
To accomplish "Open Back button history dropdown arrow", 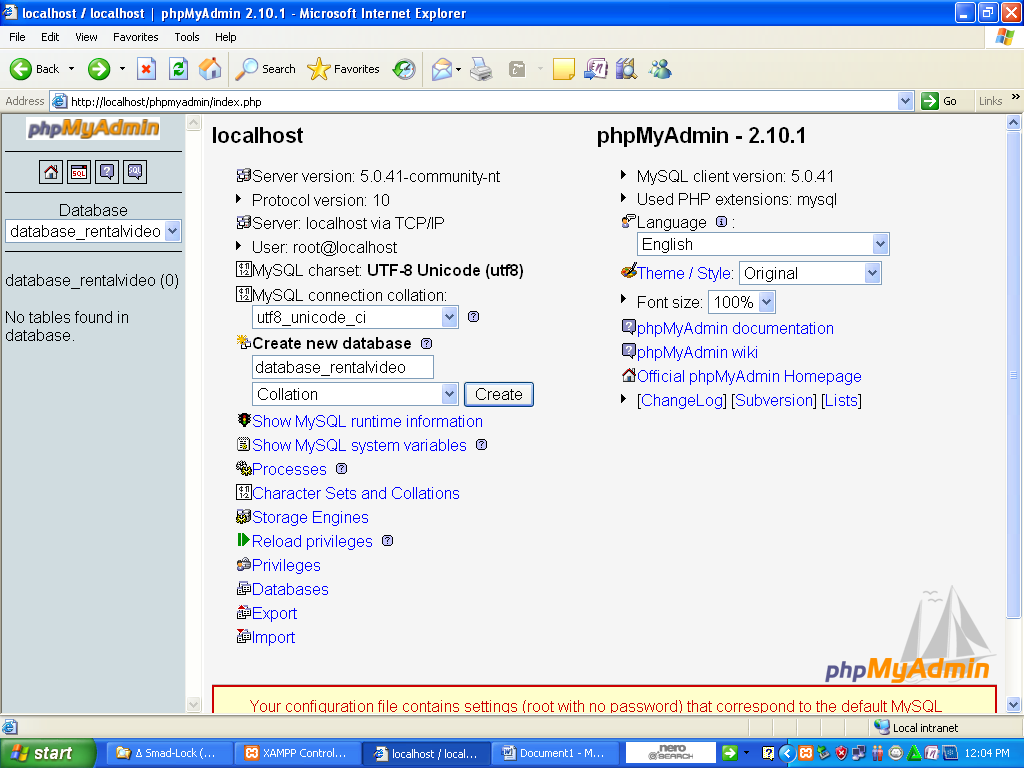I will (x=71, y=69).
